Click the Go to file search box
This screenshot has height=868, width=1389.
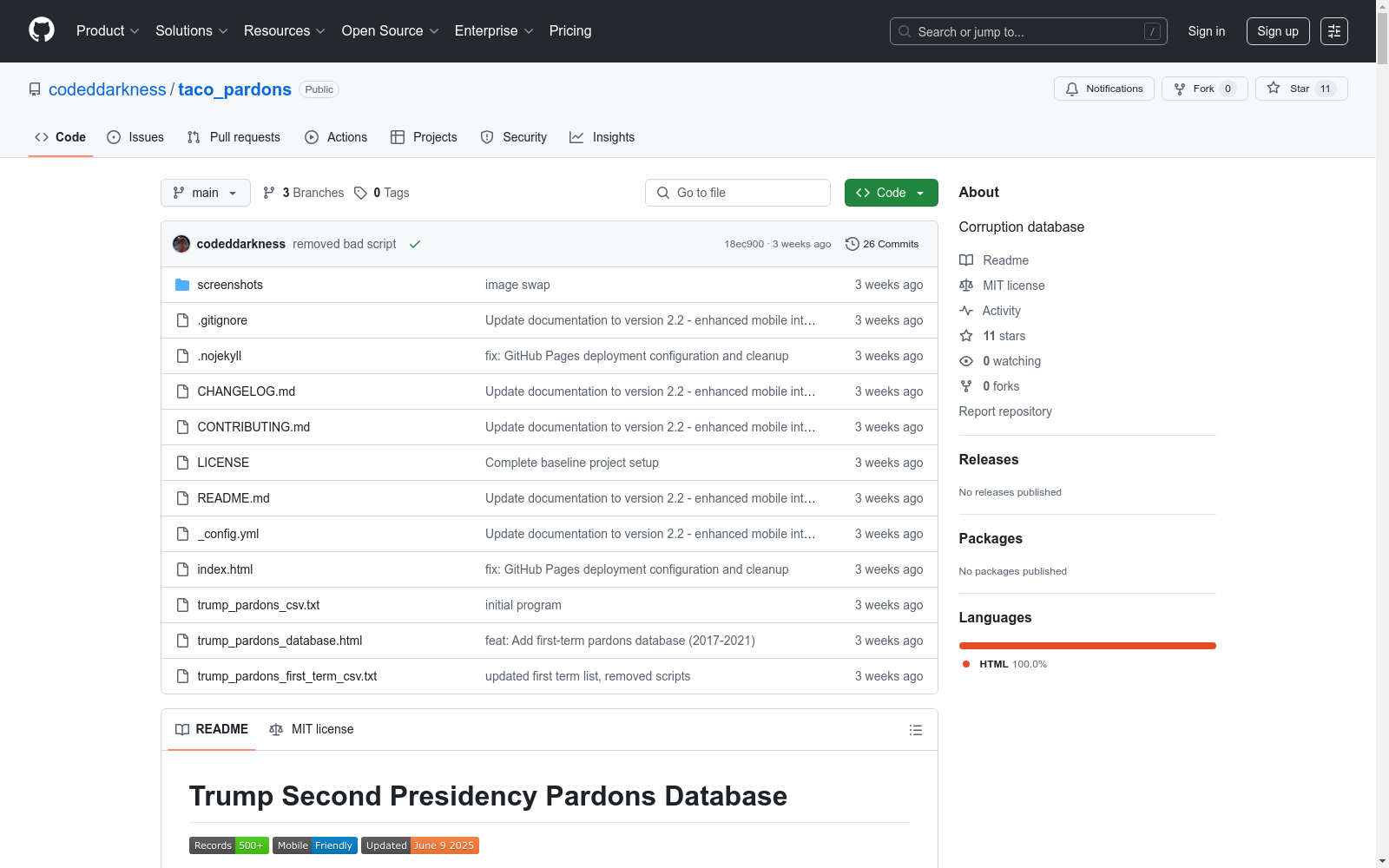(x=738, y=193)
